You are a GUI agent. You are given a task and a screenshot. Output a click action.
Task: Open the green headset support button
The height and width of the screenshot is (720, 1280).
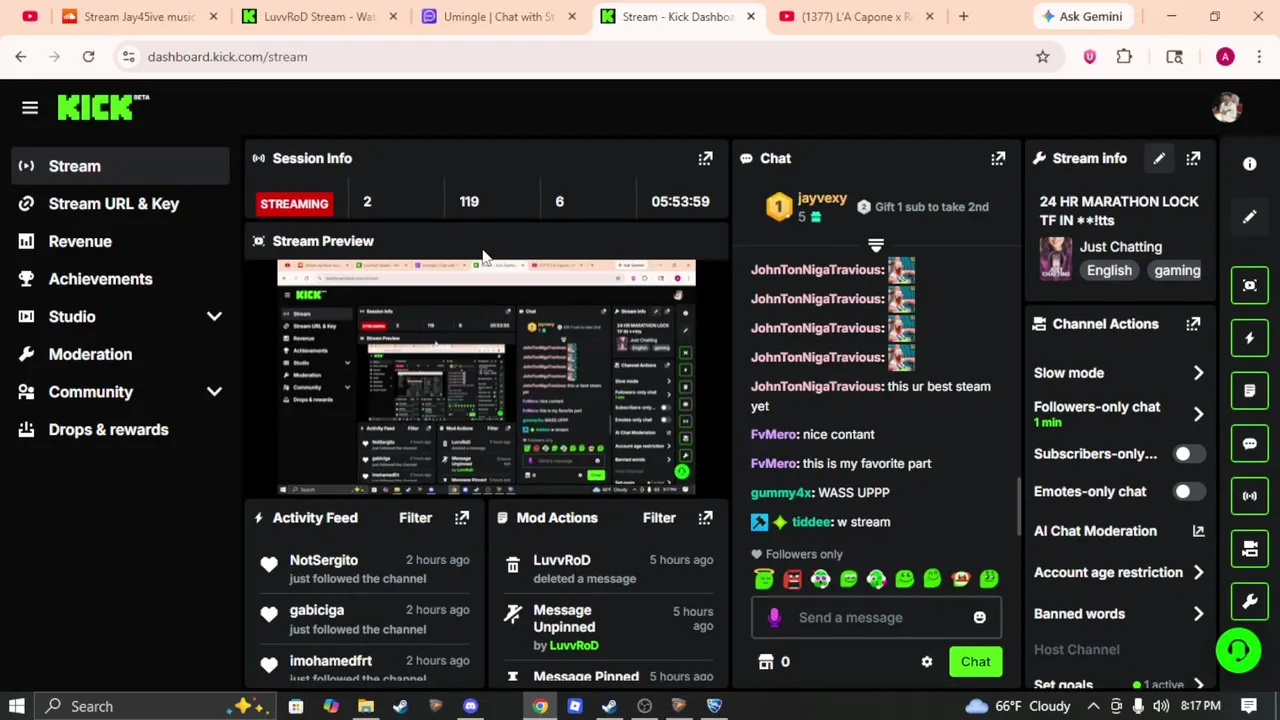point(1238,651)
